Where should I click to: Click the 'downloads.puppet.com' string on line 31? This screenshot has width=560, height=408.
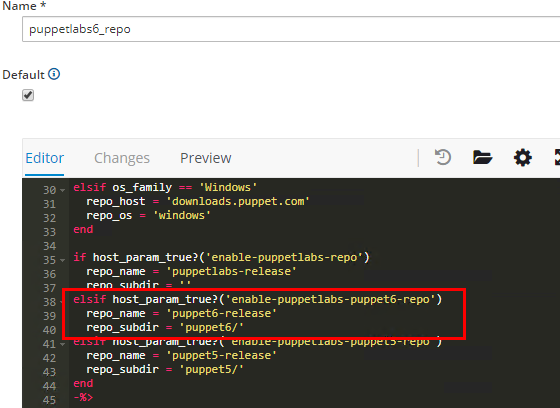[238, 201]
